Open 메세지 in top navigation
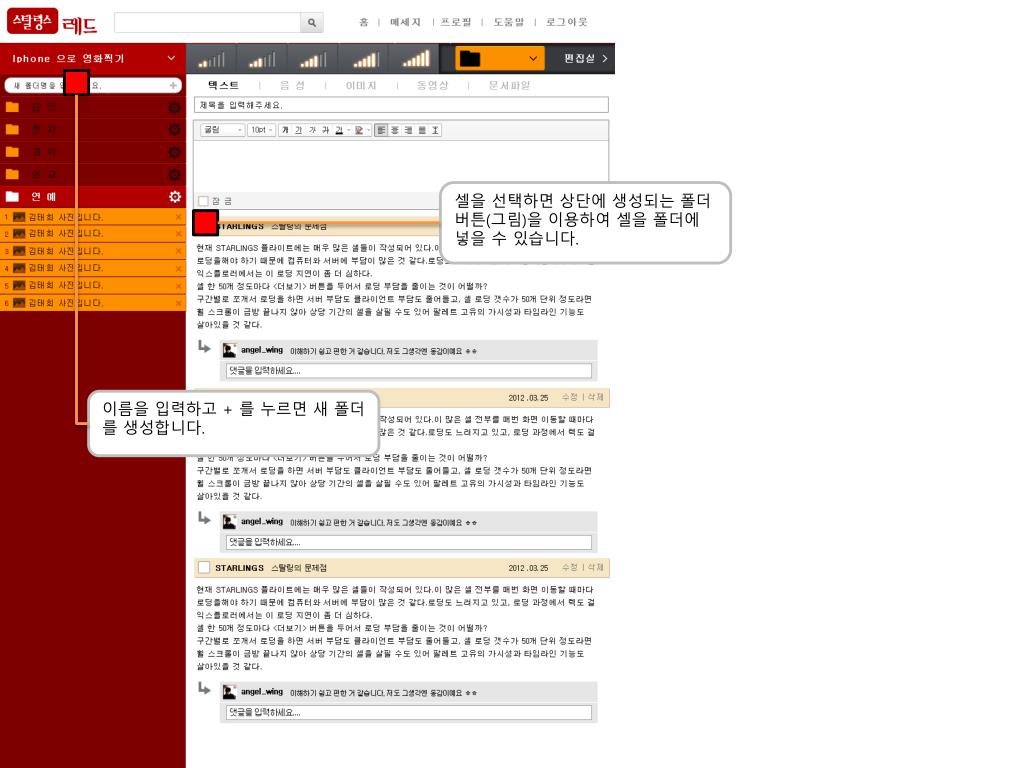 (x=405, y=22)
